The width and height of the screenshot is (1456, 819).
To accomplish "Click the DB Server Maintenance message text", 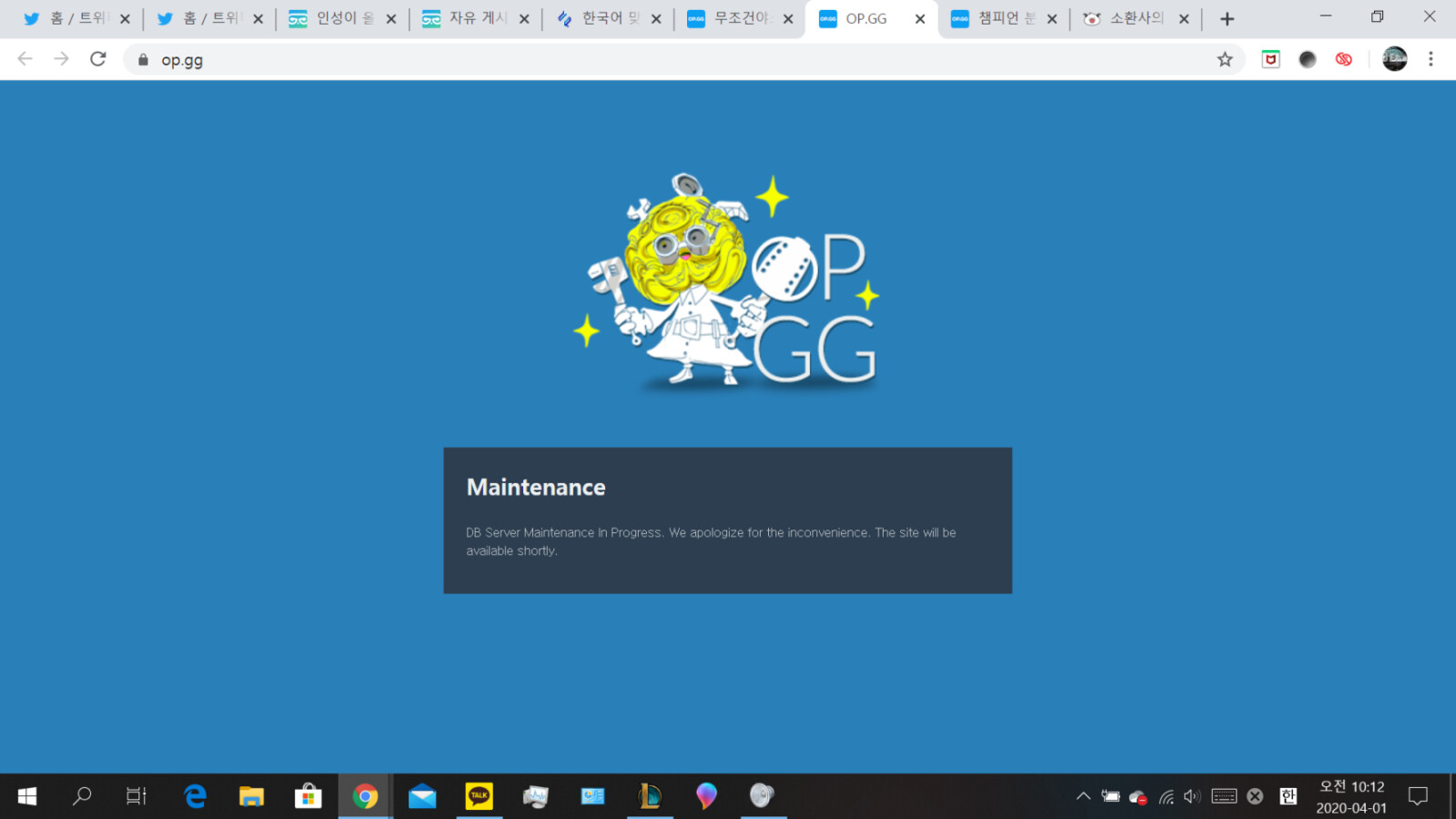I will point(711,541).
